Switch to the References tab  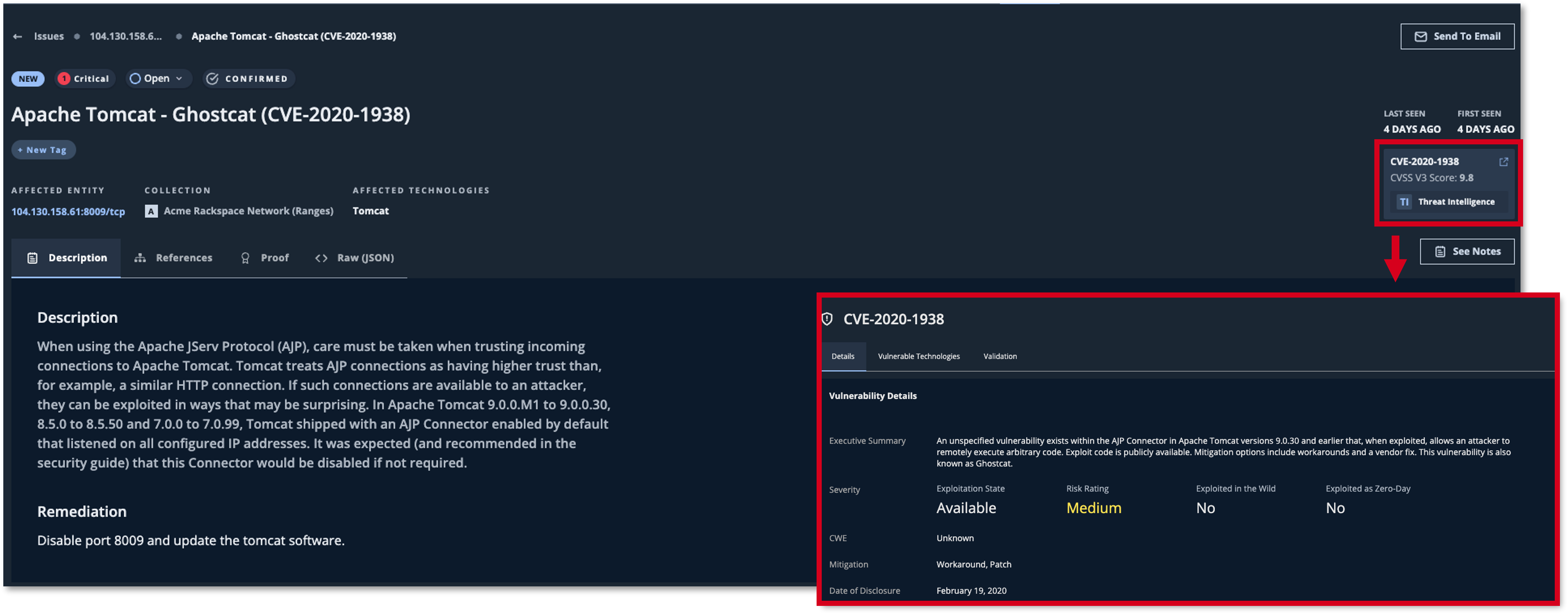point(173,258)
